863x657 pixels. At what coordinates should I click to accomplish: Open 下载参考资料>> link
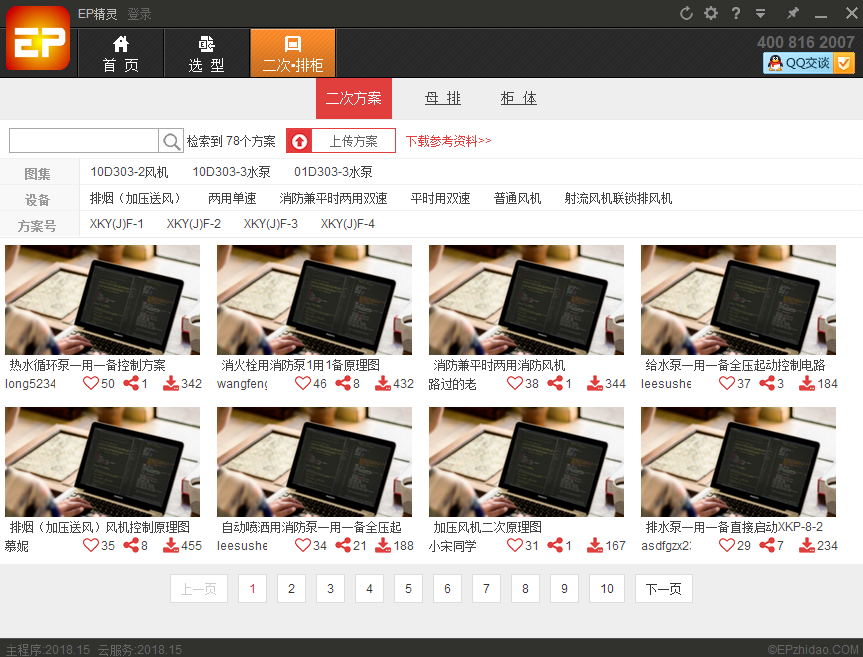coord(449,141)
